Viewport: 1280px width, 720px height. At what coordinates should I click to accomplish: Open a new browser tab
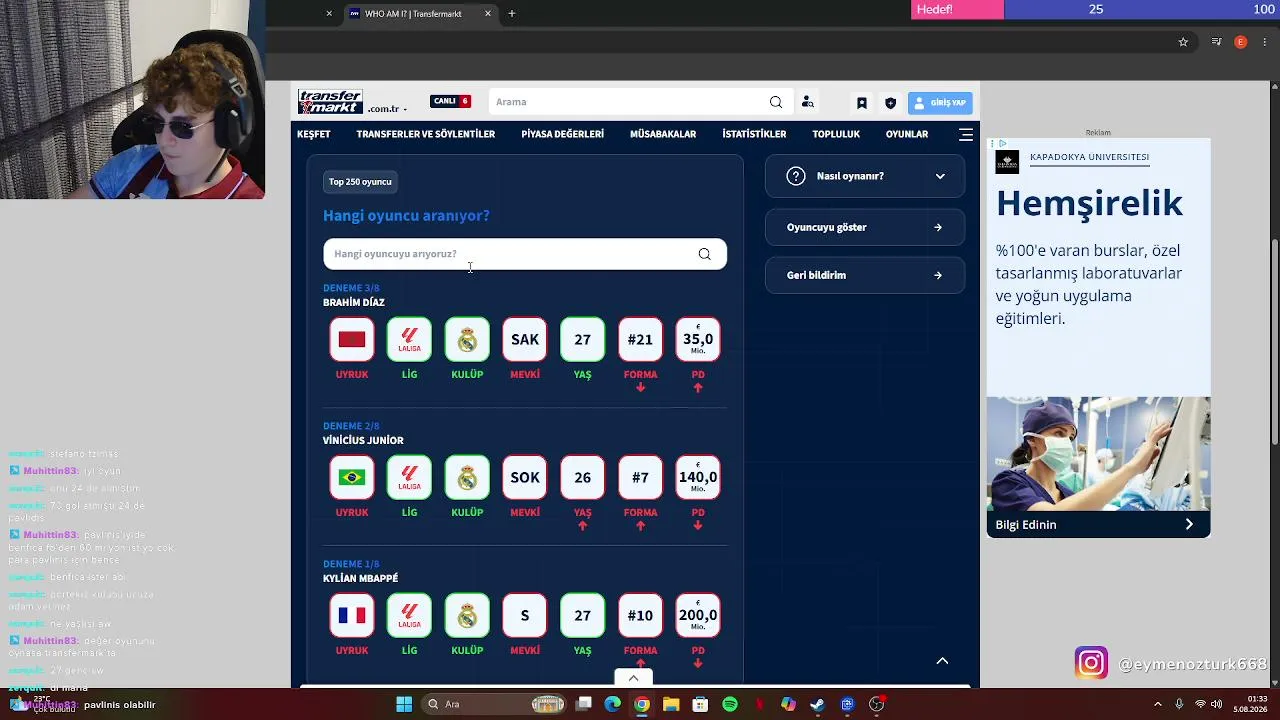512,14
